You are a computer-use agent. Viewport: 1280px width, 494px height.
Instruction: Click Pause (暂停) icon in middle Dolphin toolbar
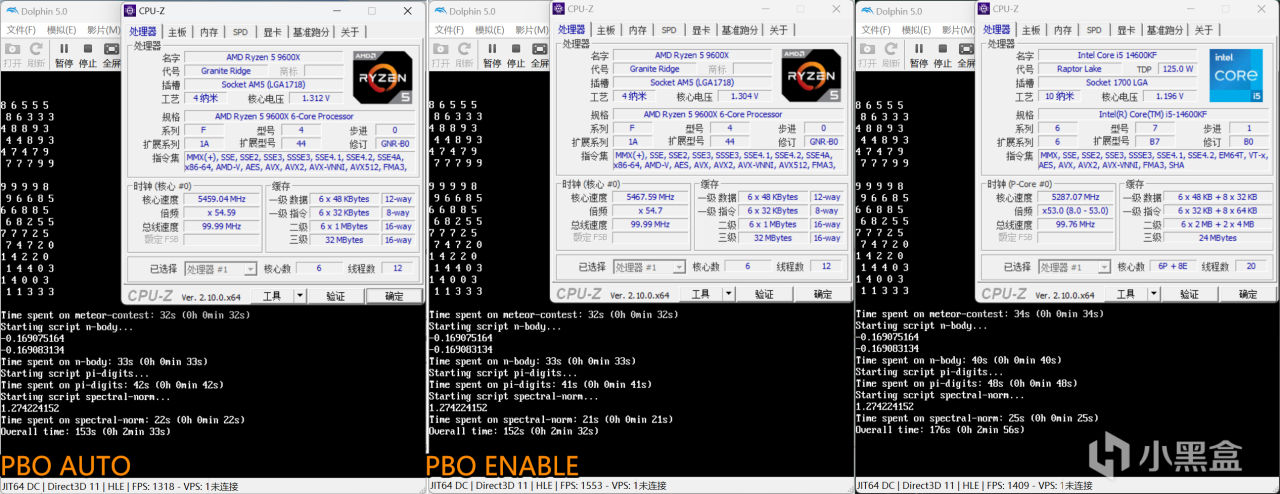click(492, 48)
